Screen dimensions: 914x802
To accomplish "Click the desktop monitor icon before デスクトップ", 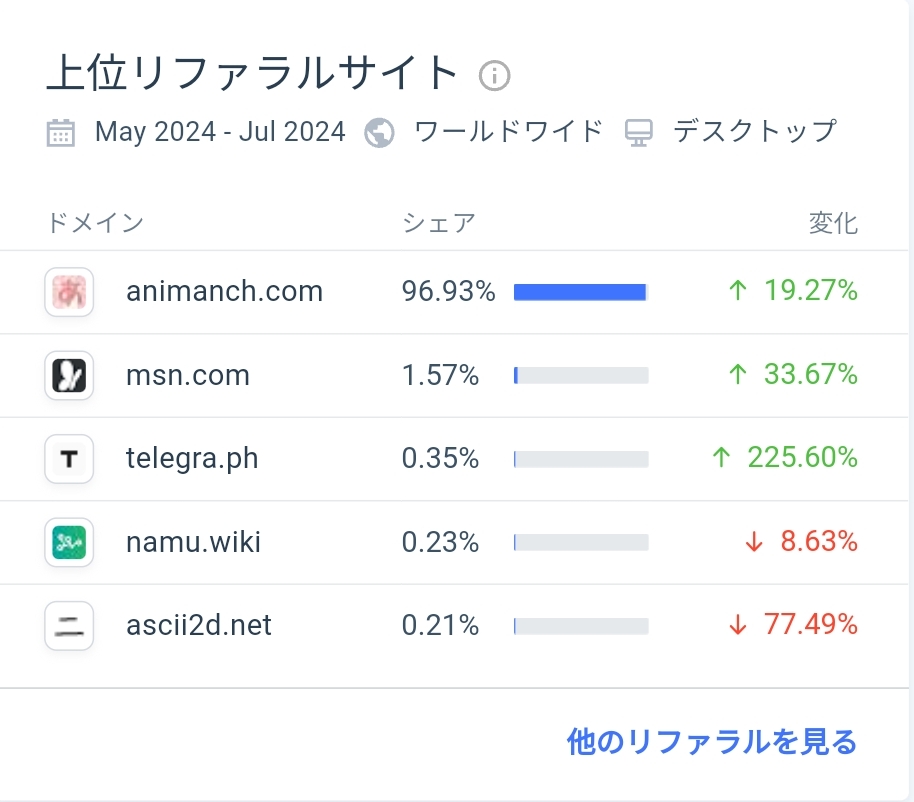I will point(639,133).
